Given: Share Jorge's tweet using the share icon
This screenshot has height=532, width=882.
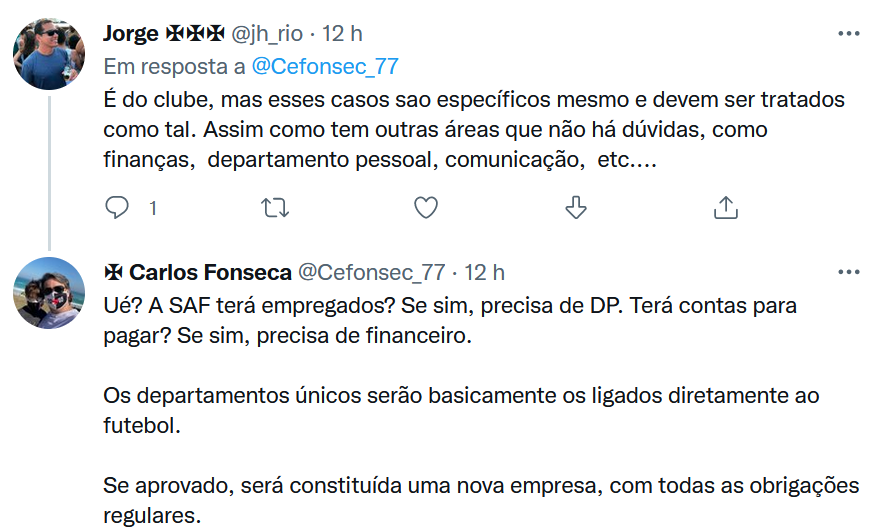Looking at the screenshot, I should (x=725, y=207).
